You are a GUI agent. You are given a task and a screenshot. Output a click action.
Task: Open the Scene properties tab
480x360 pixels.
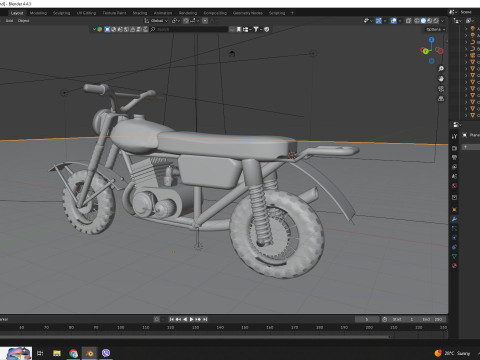(454, 176)
